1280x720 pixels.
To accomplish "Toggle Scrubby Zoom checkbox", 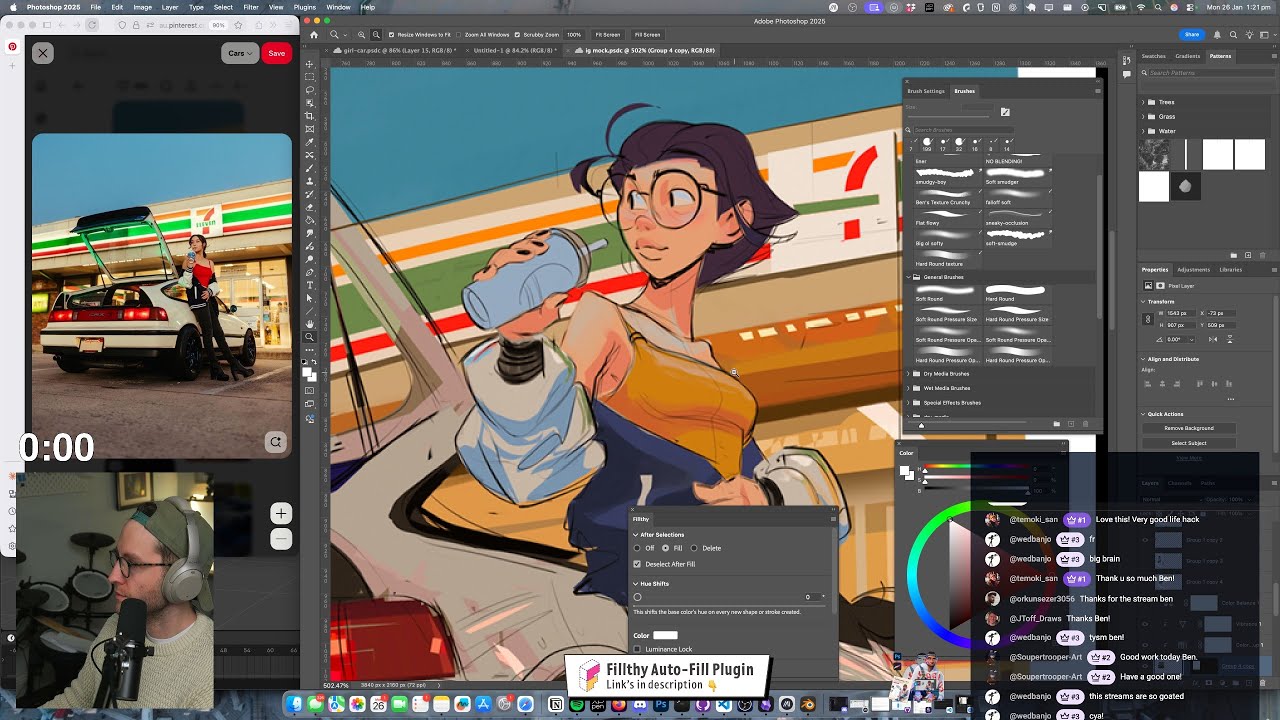I will pyautogui.click(x=517, y=34).
